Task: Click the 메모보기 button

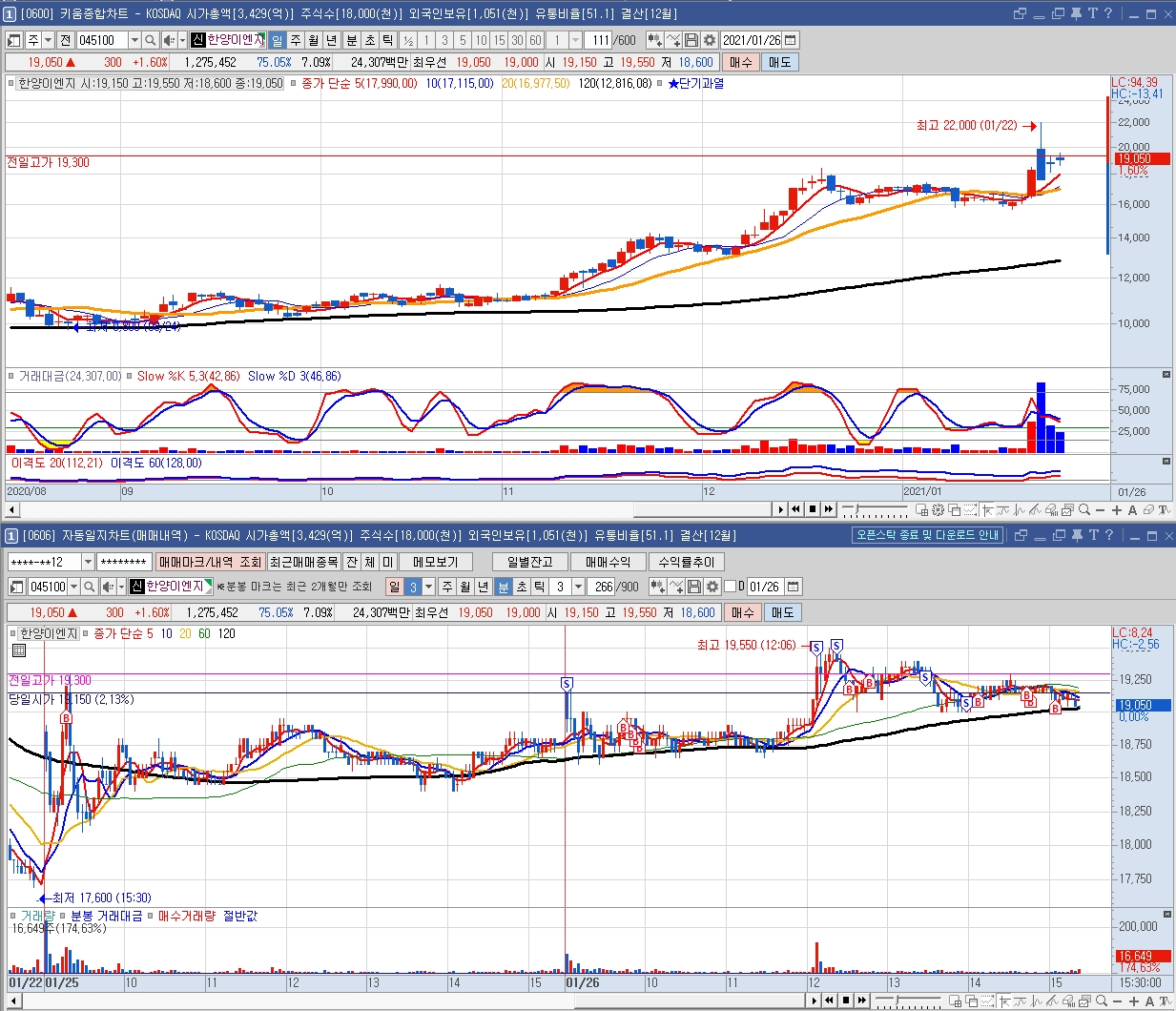Action: tap(438, 562)
